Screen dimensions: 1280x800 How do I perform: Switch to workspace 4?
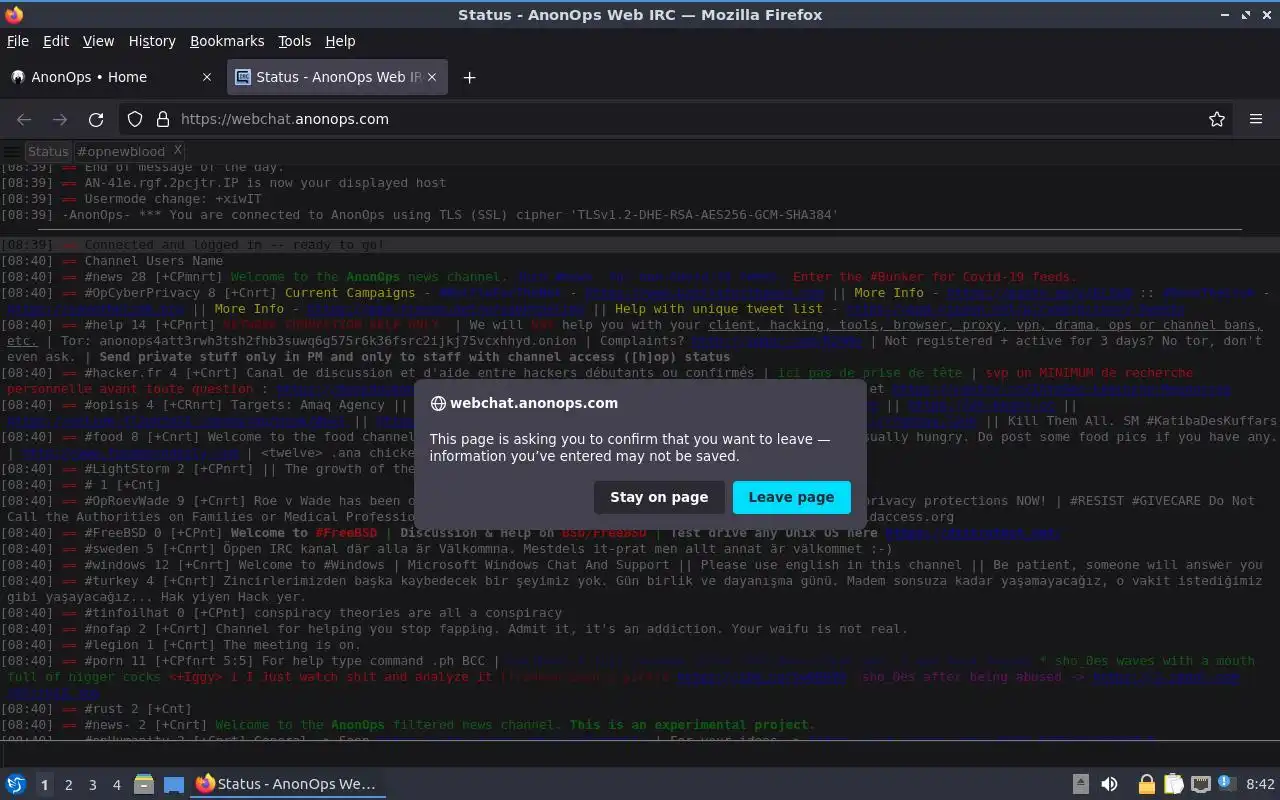[116, 785]
